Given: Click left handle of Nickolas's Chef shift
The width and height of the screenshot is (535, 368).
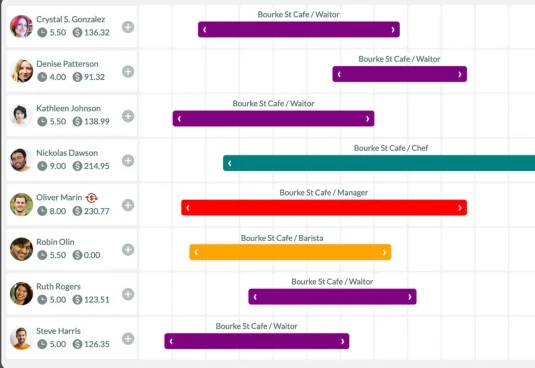Looking at the screenshot, I should pos(230,163).
